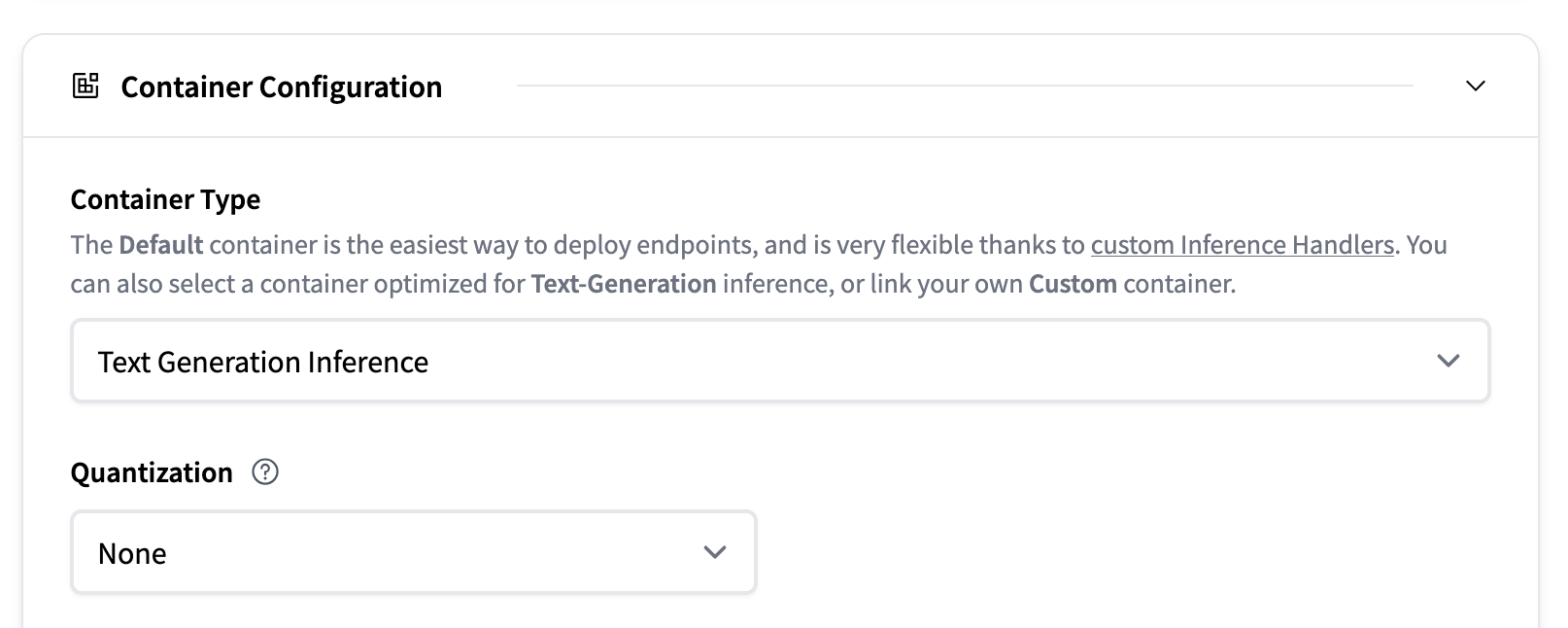This screenshot has width=1568, height=628.
Task: Click the chevron arrow in Quantization dropdown
Action: 715,552
